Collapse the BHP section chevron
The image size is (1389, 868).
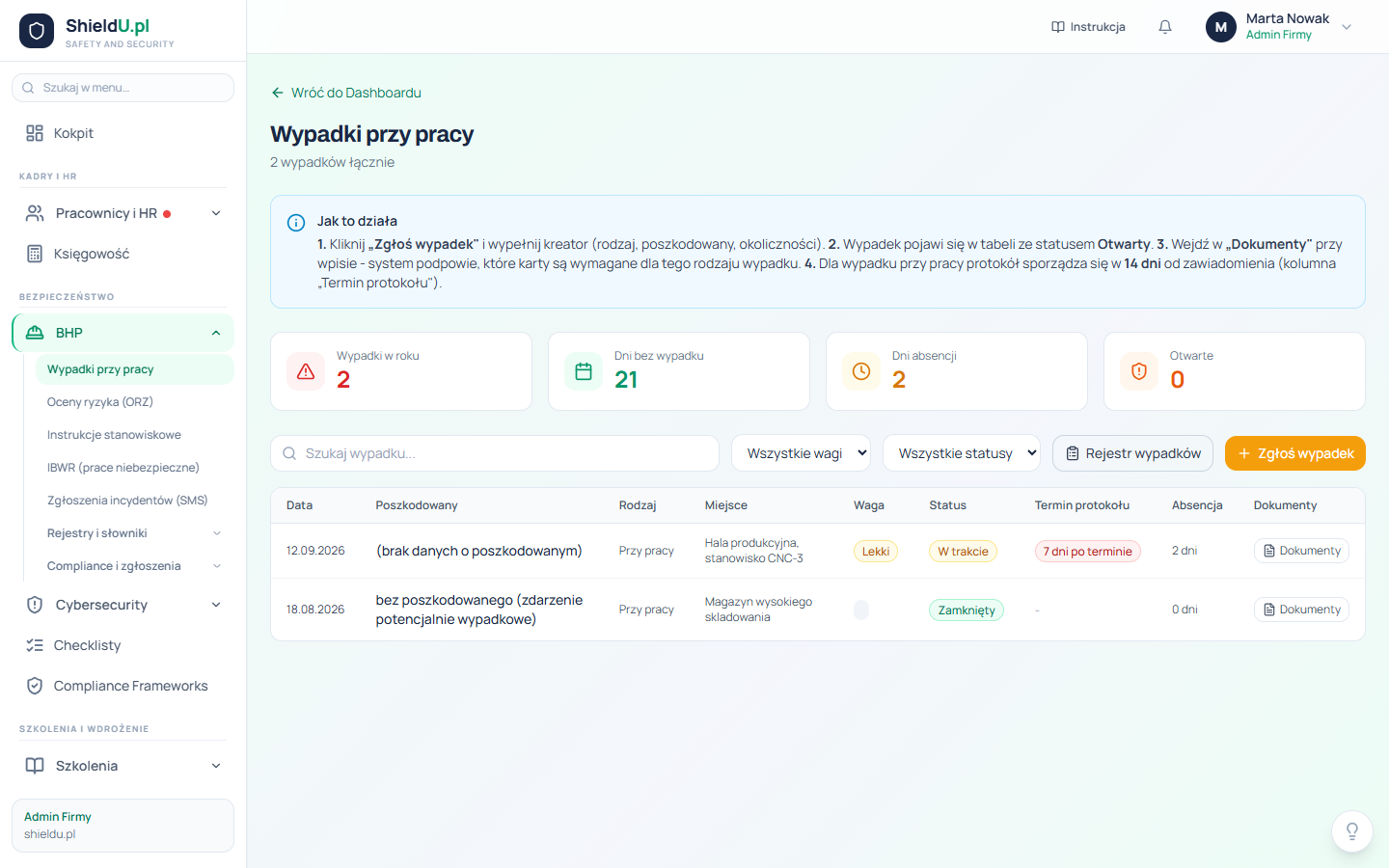[216, 333]
